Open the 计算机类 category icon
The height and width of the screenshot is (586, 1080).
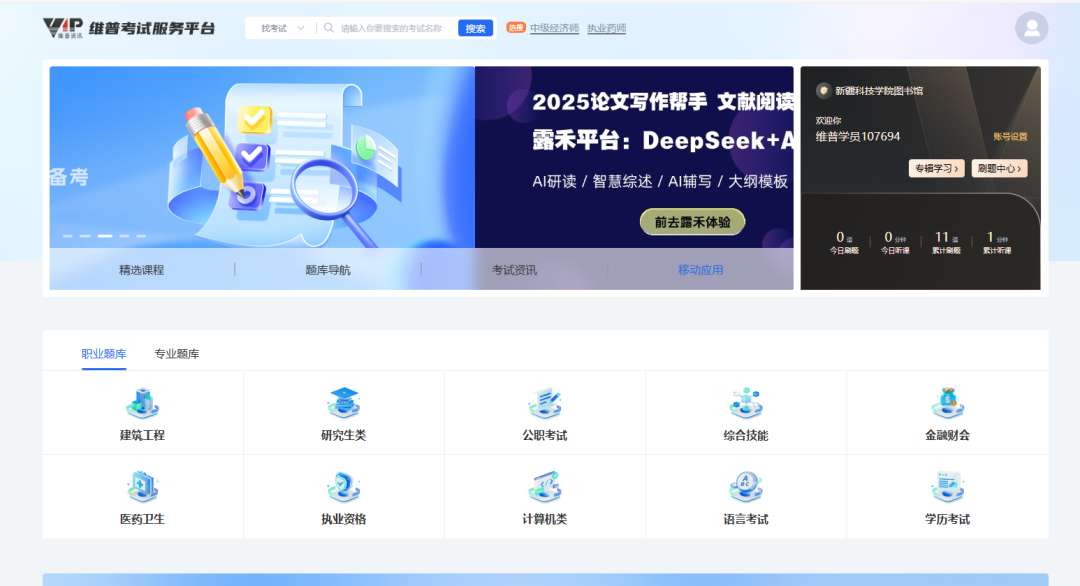[545, 487]
